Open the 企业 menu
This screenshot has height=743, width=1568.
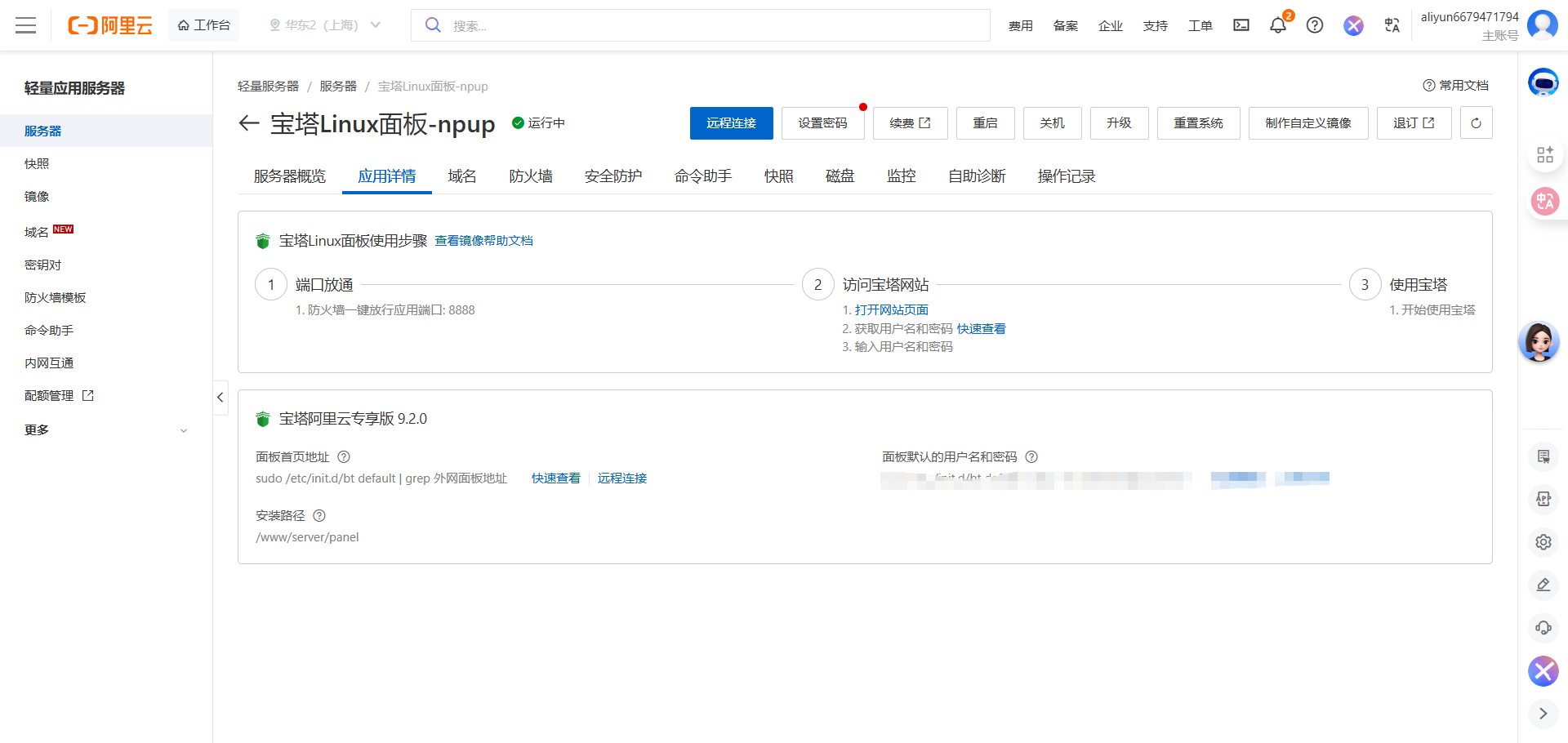coord(1111,26)
